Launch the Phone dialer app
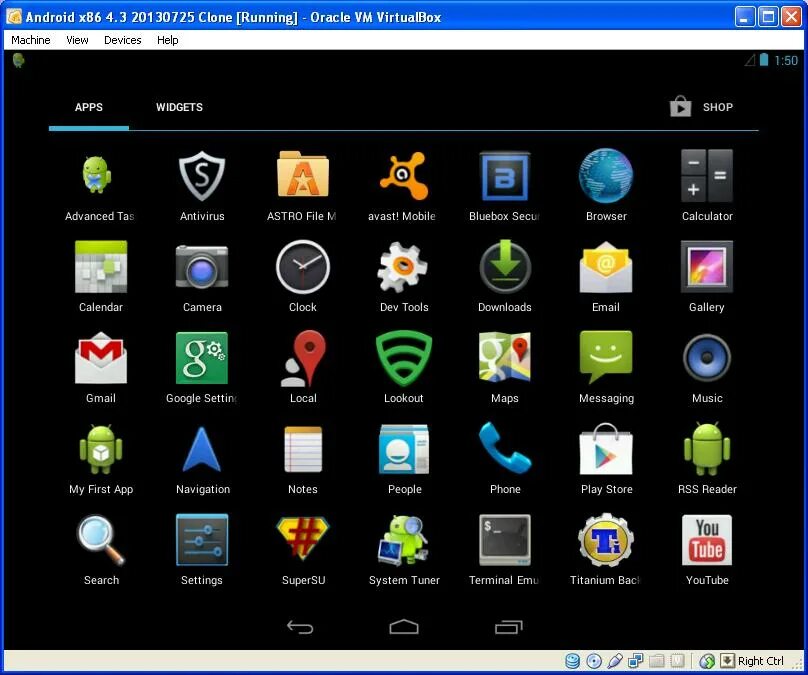The image size is (808, 675). coord(504,448)
